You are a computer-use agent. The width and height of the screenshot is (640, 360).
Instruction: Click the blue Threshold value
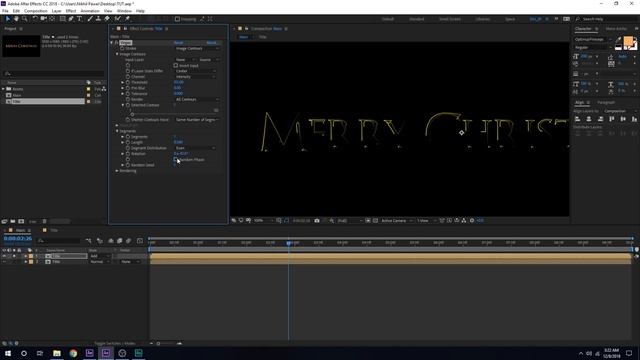(179, 82)
